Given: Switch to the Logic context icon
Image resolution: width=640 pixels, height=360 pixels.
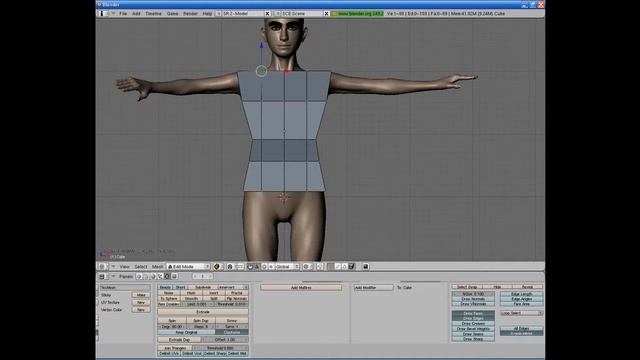Looking at the screenshot, I should pos(138,276).
